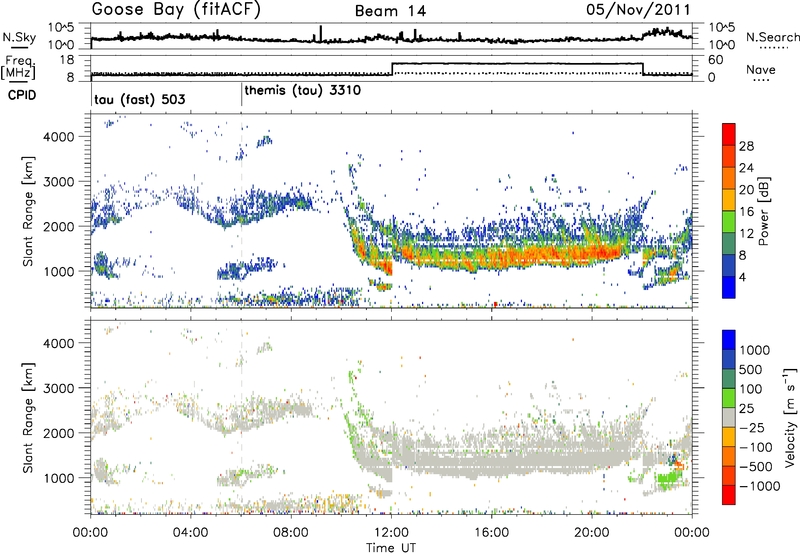Click the solid line sample under "N.Sky"
Screen dimensions: 800x554
pos(19,48)
